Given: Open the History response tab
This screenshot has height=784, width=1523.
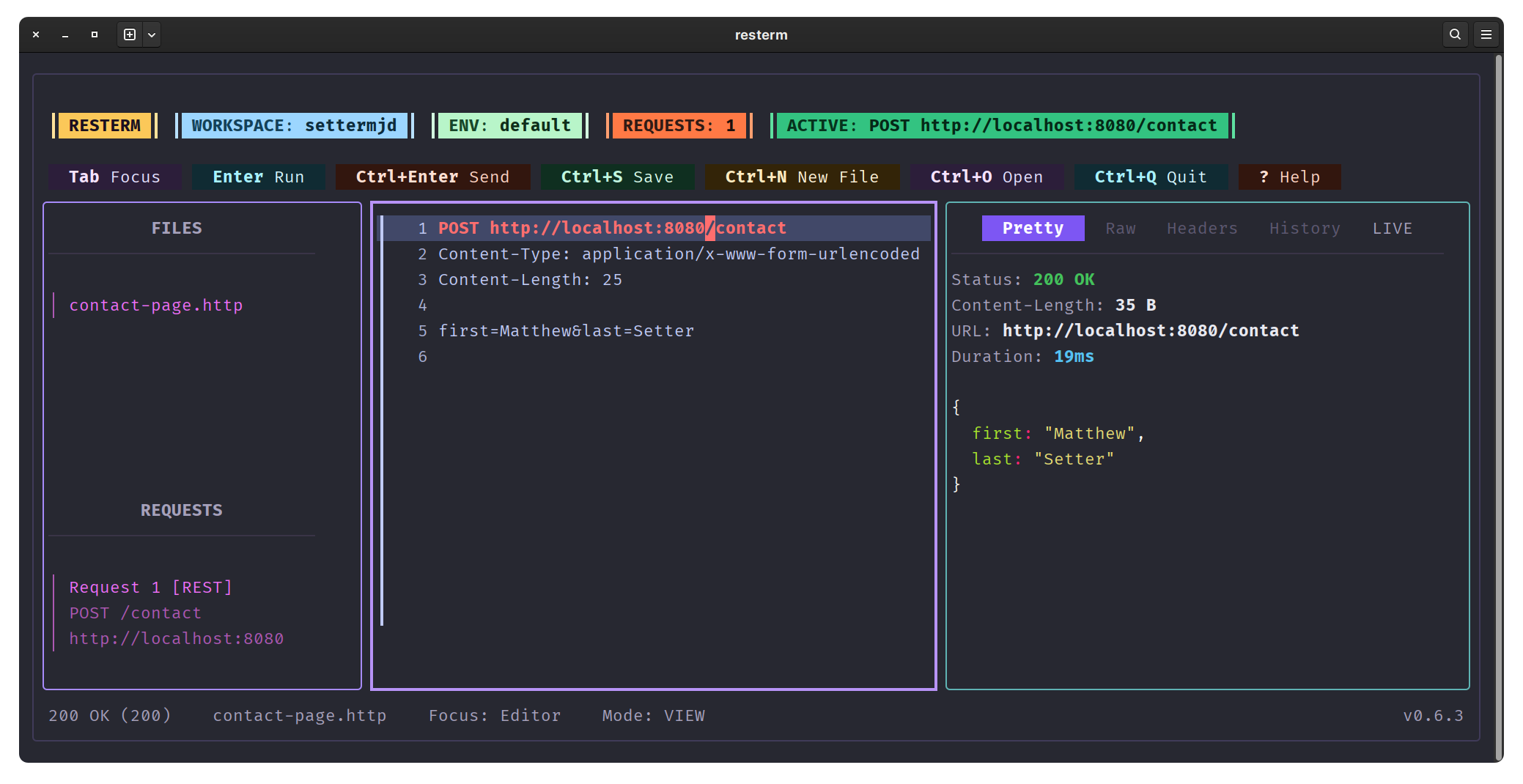Looking at the screenshot, I should pyautogui.click(x=1305, y=229).
